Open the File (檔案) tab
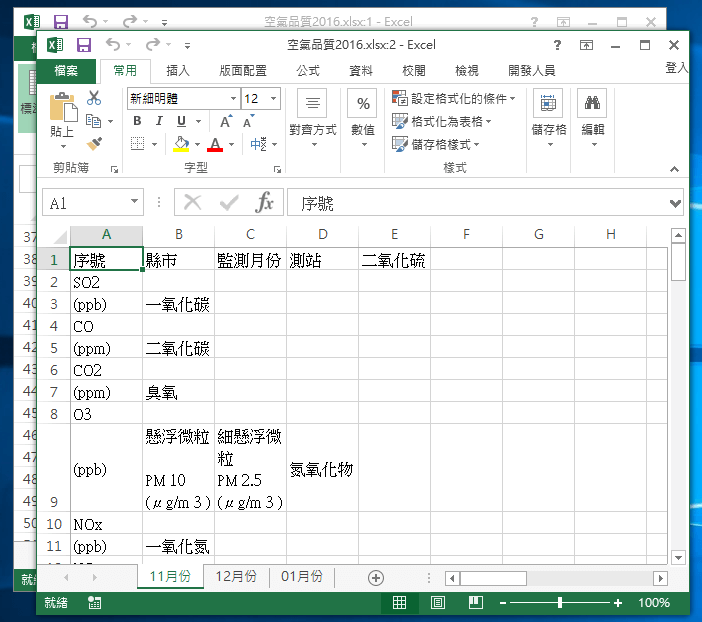This screenshot has height=622, width=702. coord(66,70)
